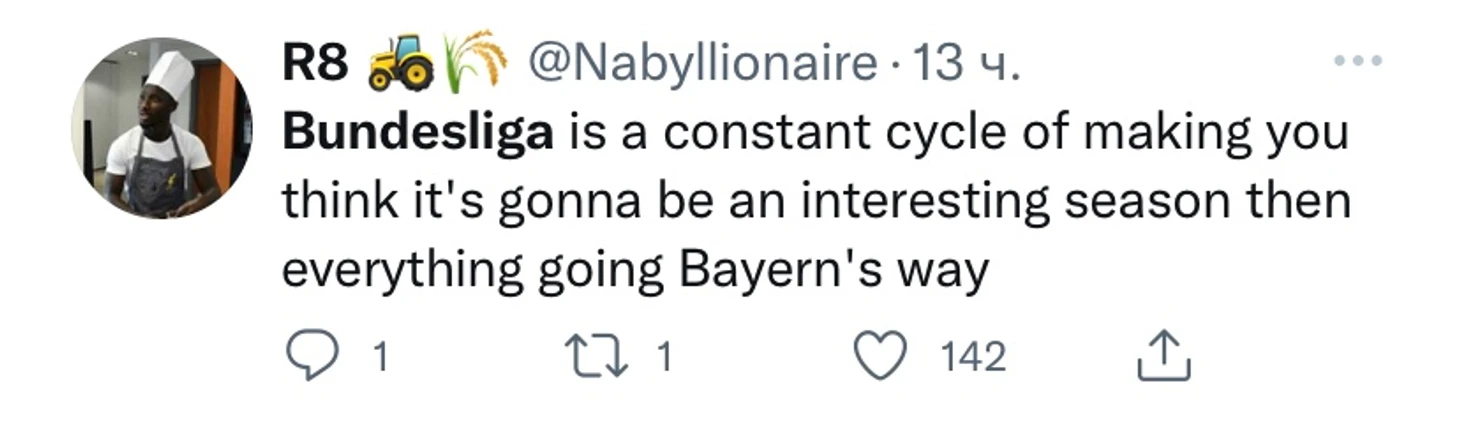The width and height of the screenshot is (1460, 425).
Task: Click the tractor emoji beside R8
Action: [x=400, y=66]
